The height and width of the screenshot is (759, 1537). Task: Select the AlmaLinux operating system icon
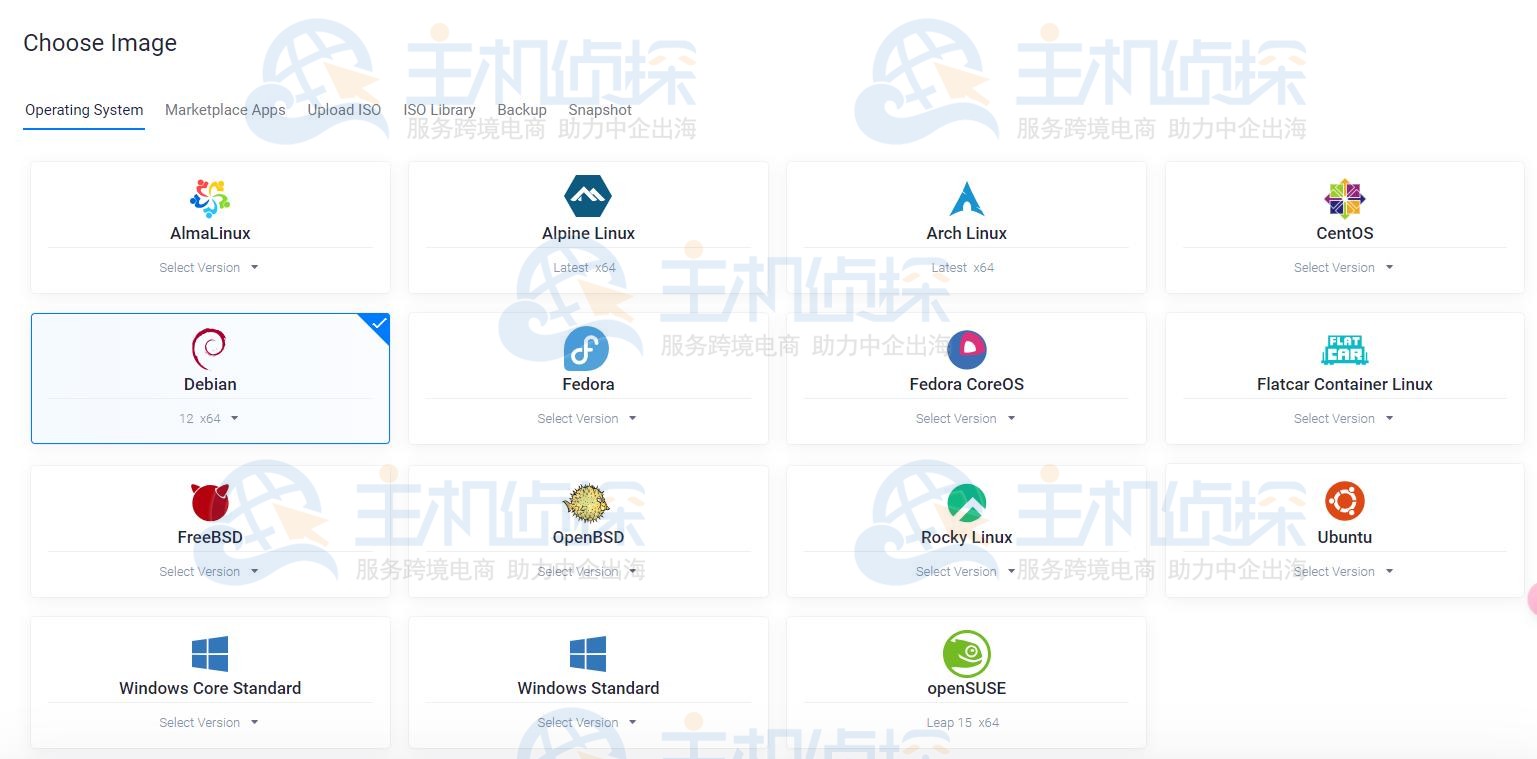[x=210, y=197]
